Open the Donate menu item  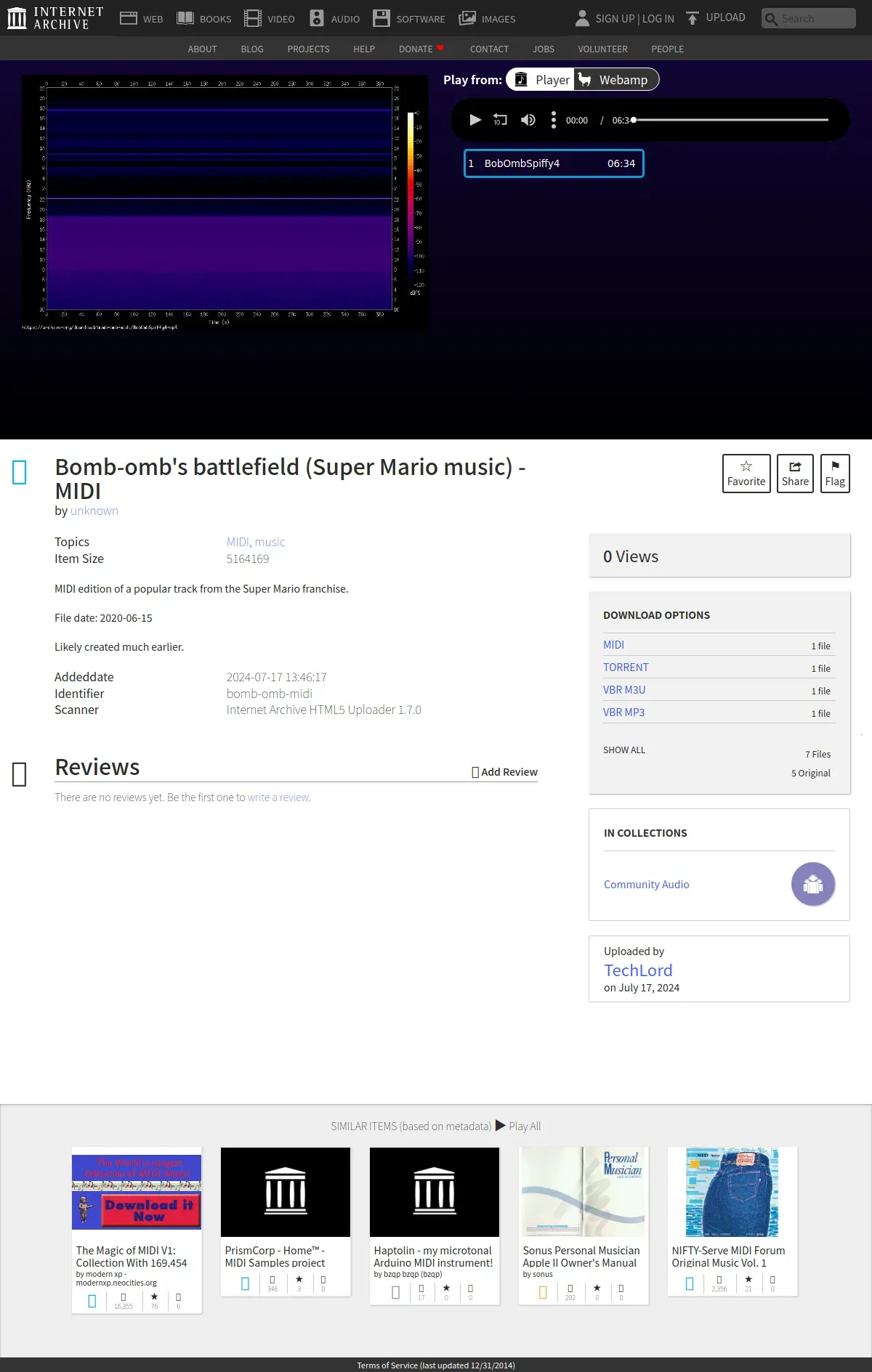point(421,49)
